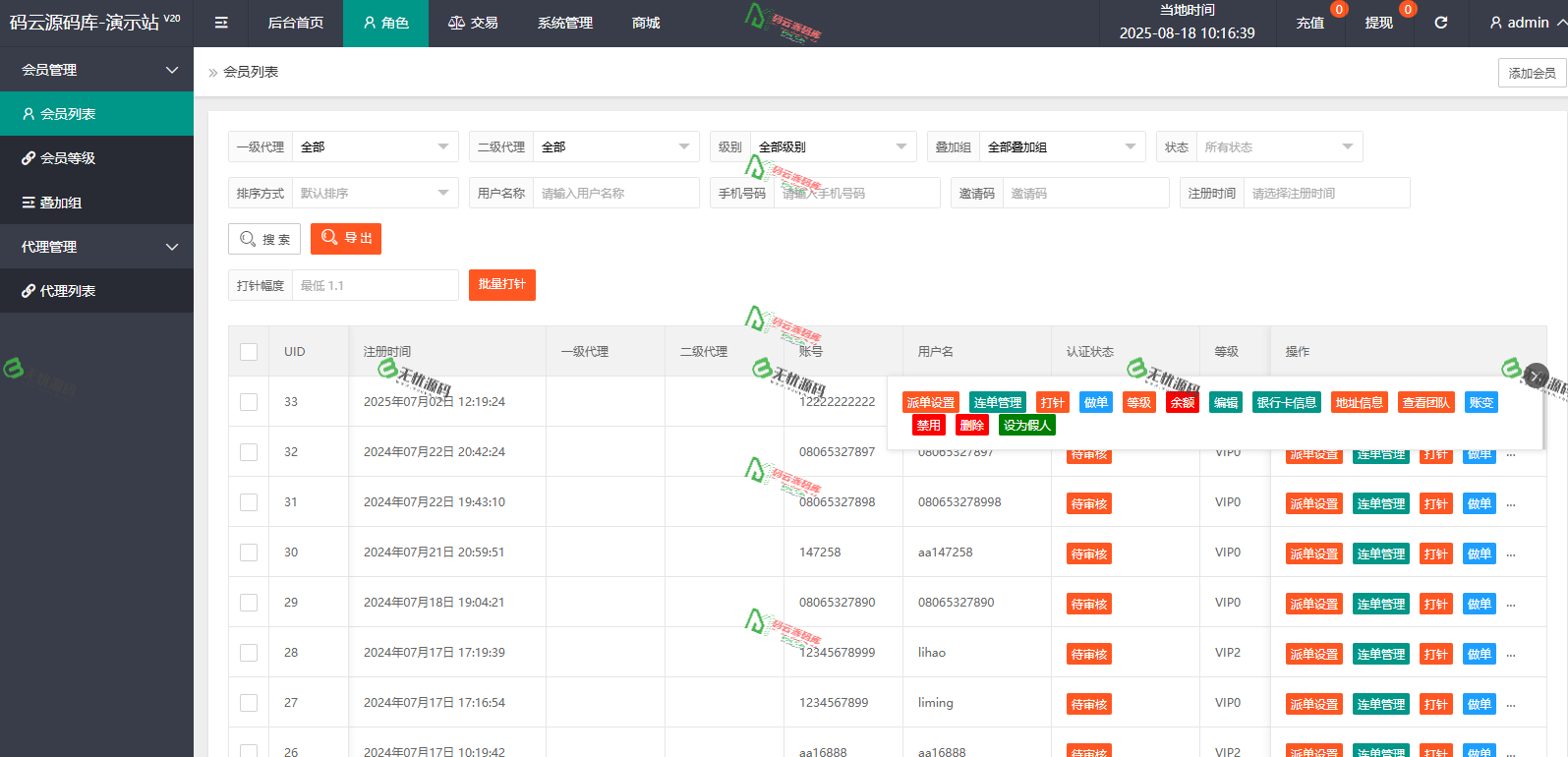Click the refresh icon in top bar

tap(1441, 23)
